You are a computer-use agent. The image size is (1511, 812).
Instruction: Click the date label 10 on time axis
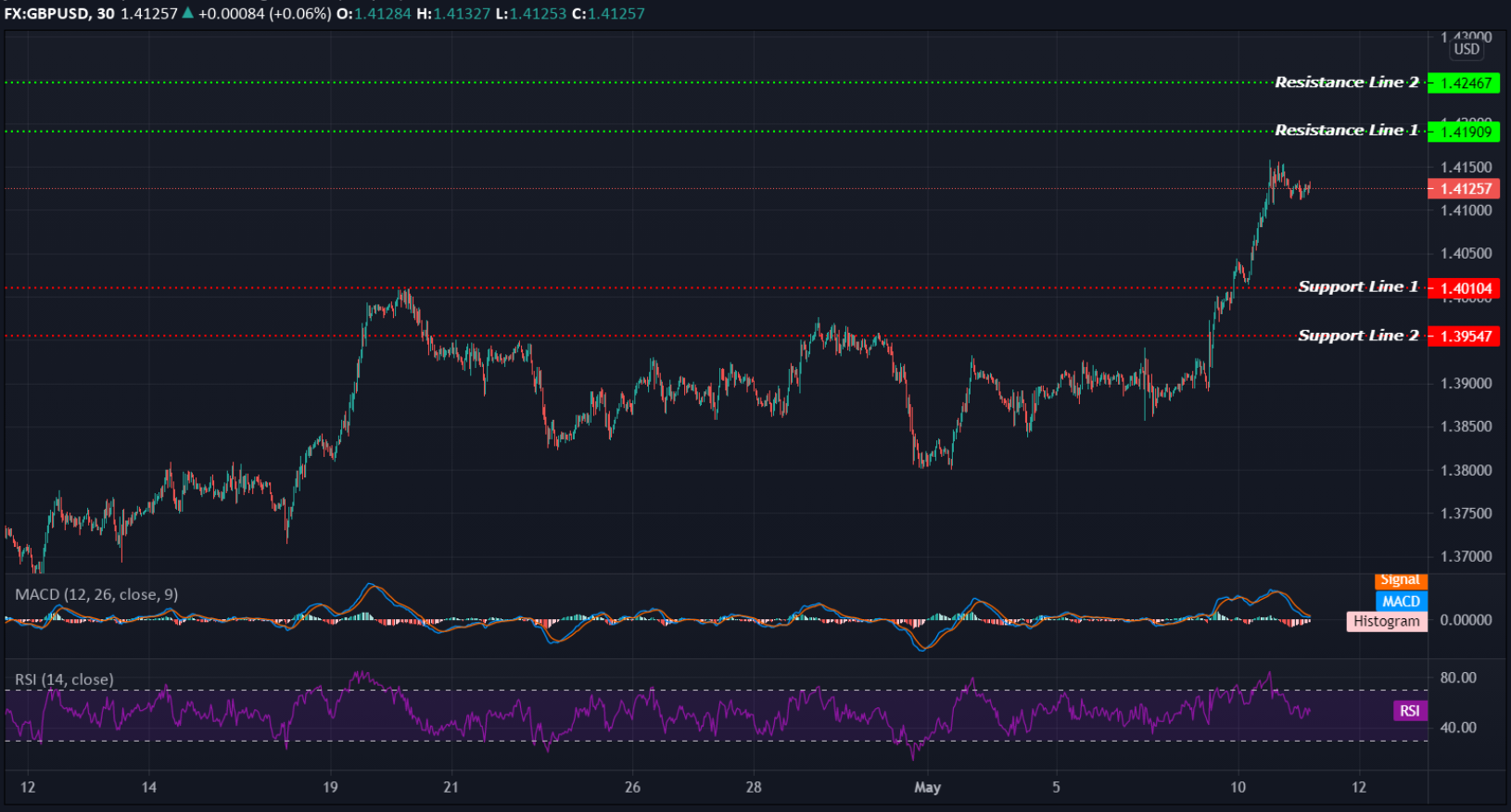(1238, 788)
